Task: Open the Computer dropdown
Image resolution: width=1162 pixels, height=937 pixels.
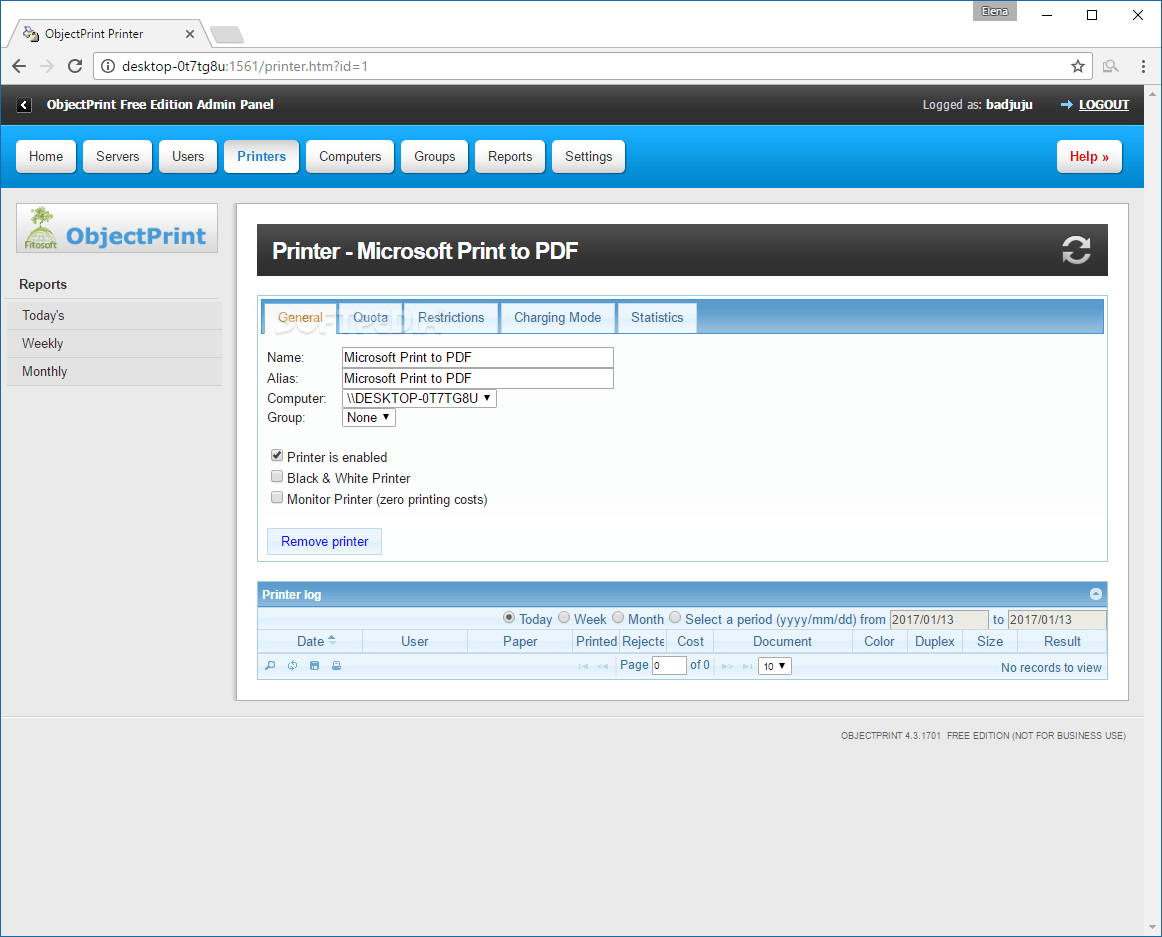Action: [x=419, y=398]
